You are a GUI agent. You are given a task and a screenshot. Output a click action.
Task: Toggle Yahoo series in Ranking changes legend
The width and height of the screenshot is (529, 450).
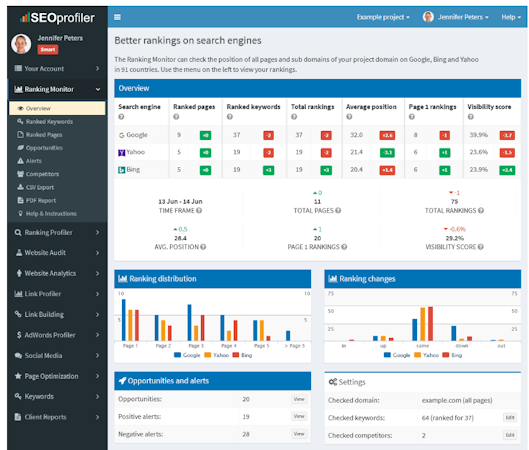pyautogui.click(x=426, y=355)
